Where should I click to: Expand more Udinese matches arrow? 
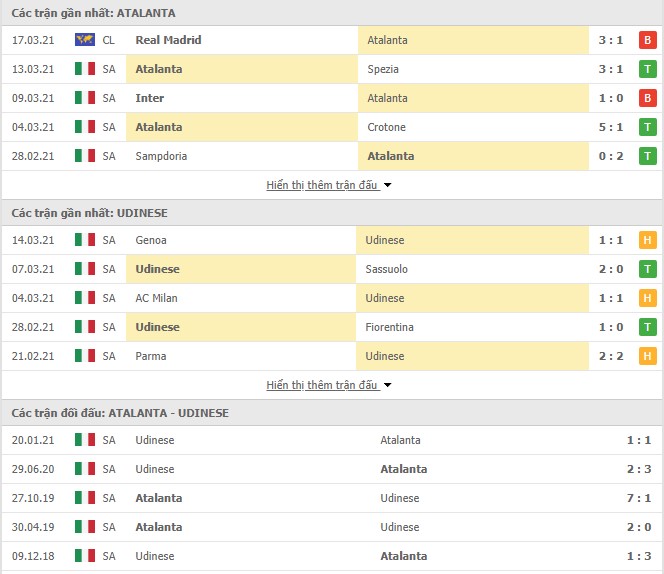pos(387,385)
